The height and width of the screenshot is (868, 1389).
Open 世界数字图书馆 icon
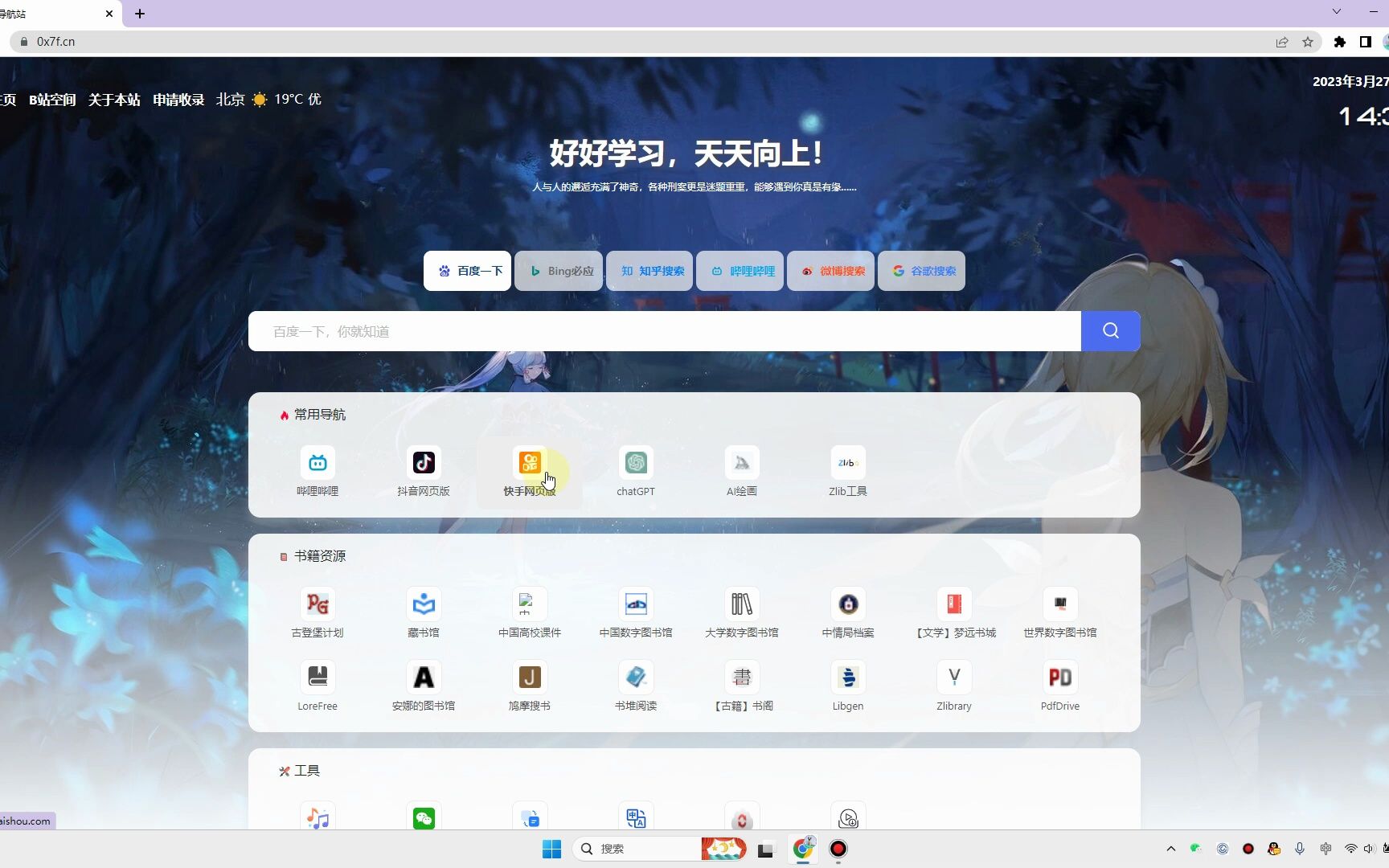click(1060, 604)
